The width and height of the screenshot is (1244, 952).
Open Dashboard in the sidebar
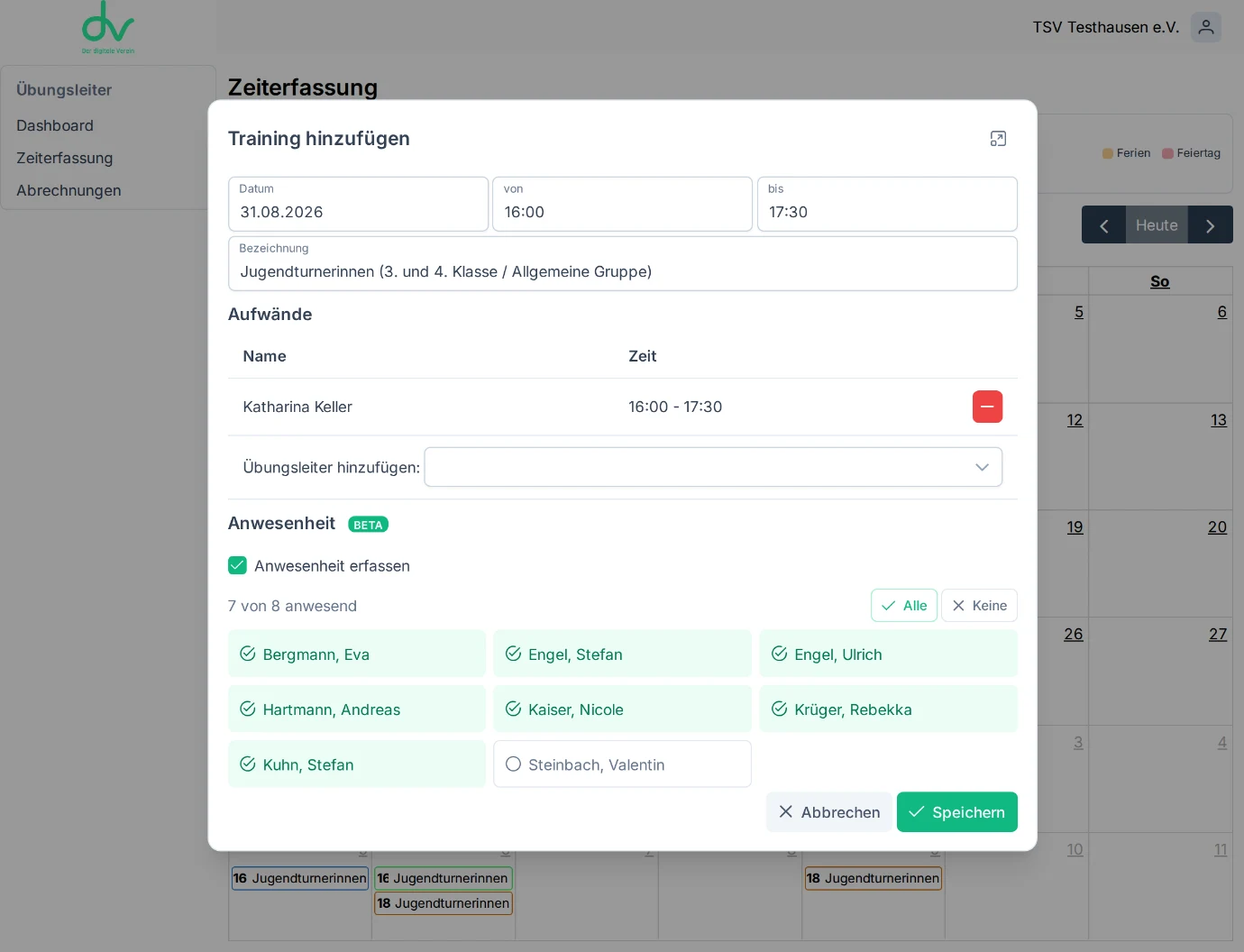pyautogui.click(x=55, y=125)
